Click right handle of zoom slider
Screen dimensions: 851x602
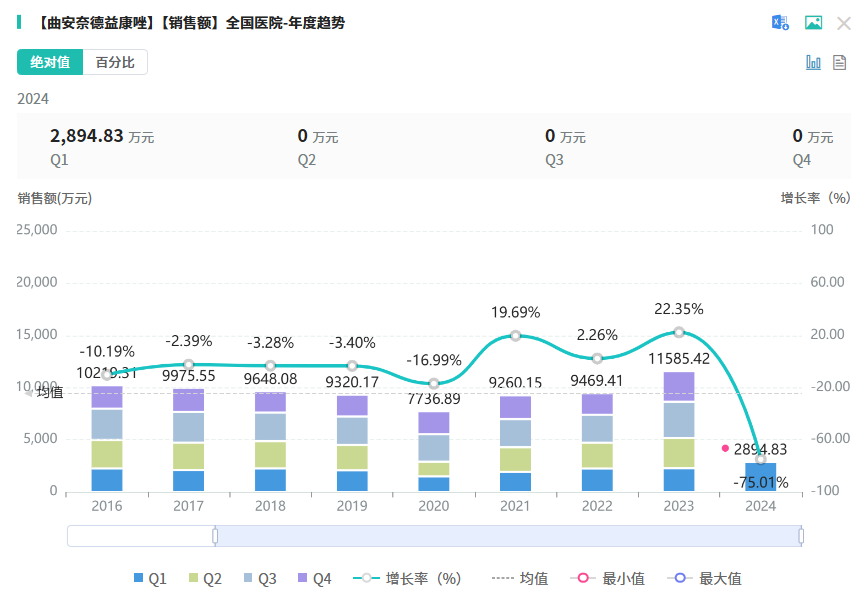click(801, 537)
